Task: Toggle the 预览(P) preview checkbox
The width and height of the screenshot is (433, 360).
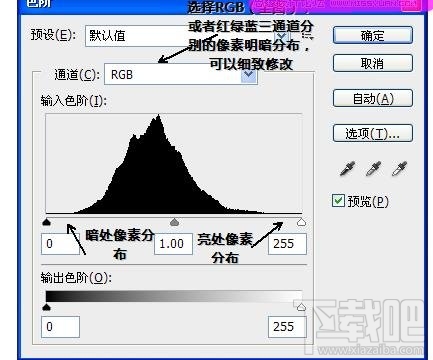Action: point(338,201)
